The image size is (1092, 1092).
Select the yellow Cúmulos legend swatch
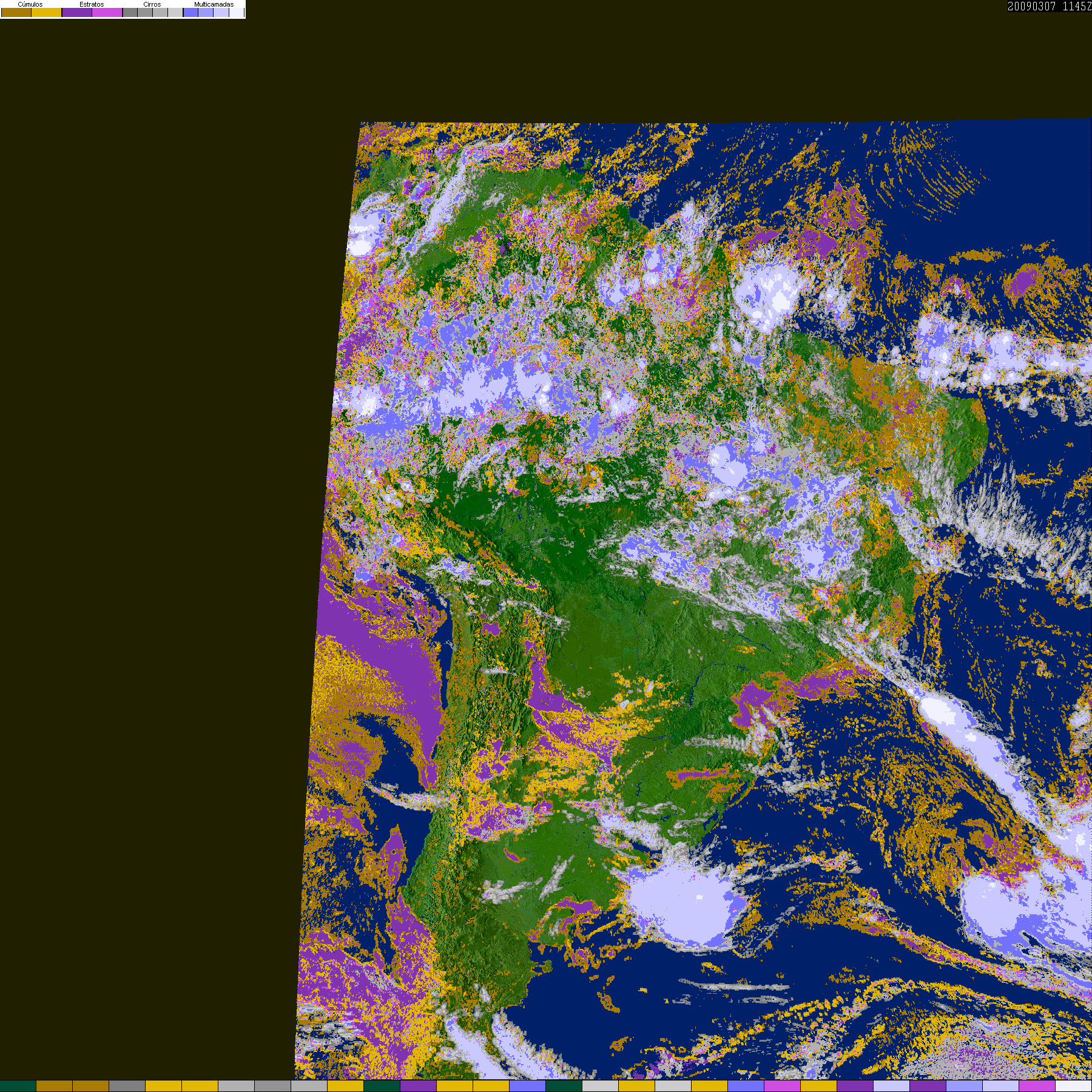pos(47,13)
